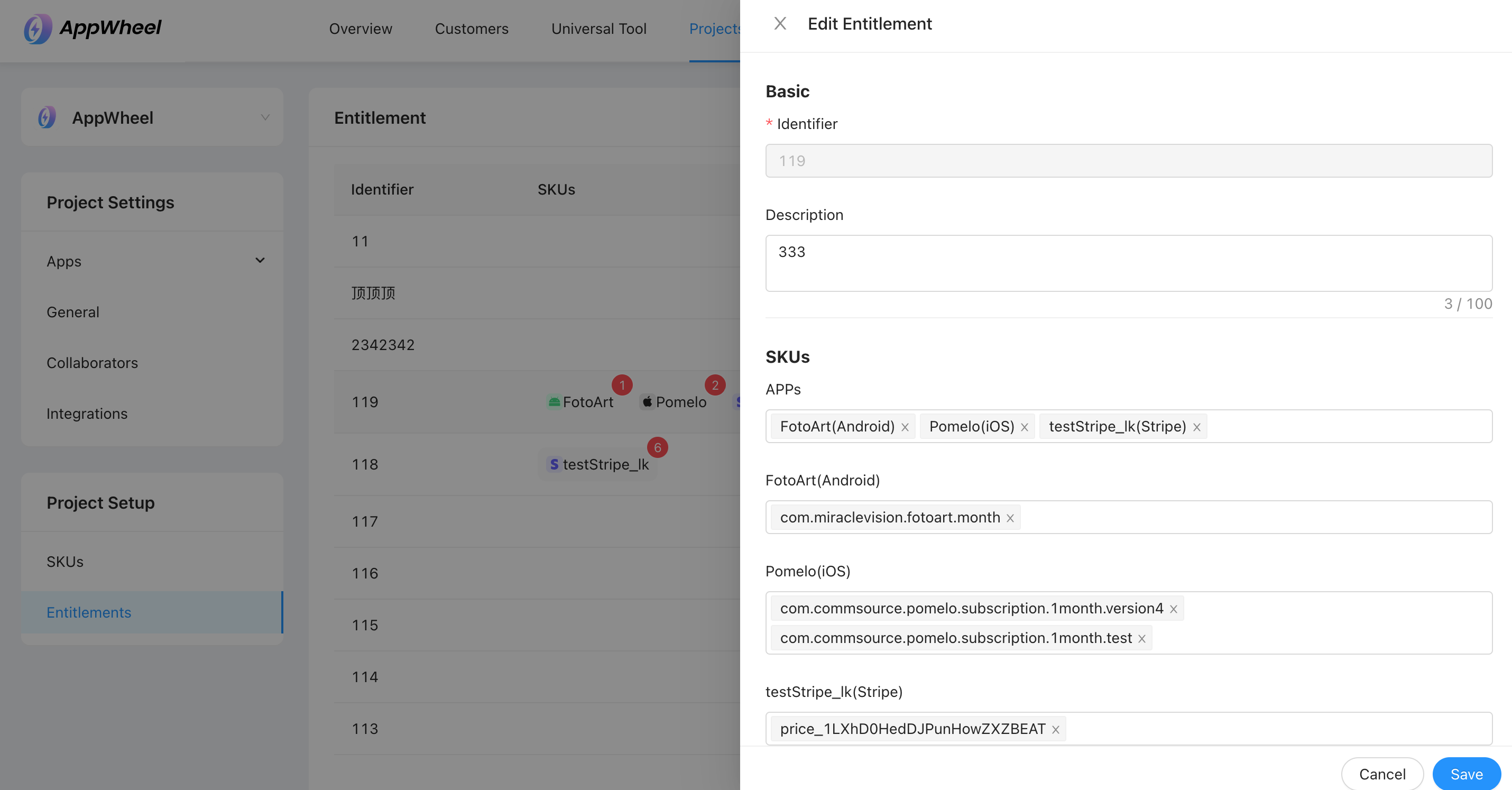
Task: Remove the Pomelo(iOS) app tag
Action: [1024, 427]
